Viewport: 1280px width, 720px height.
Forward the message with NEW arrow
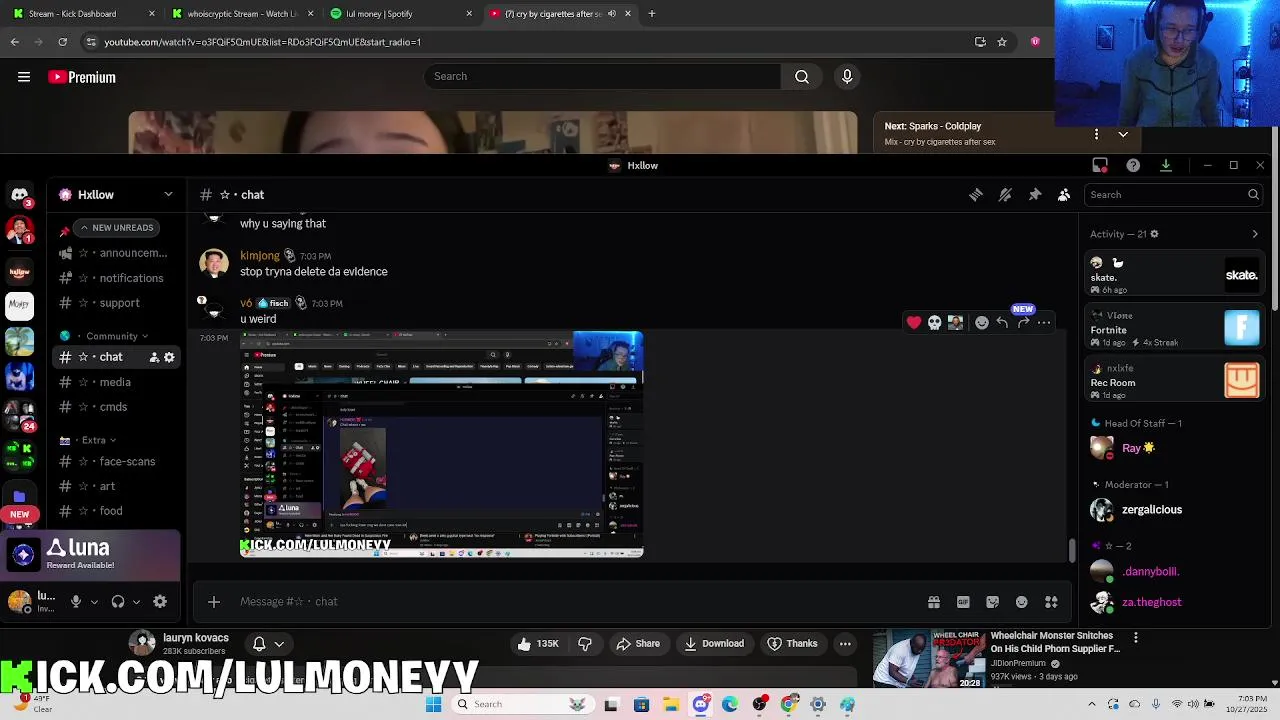(x=1023, y=323)
